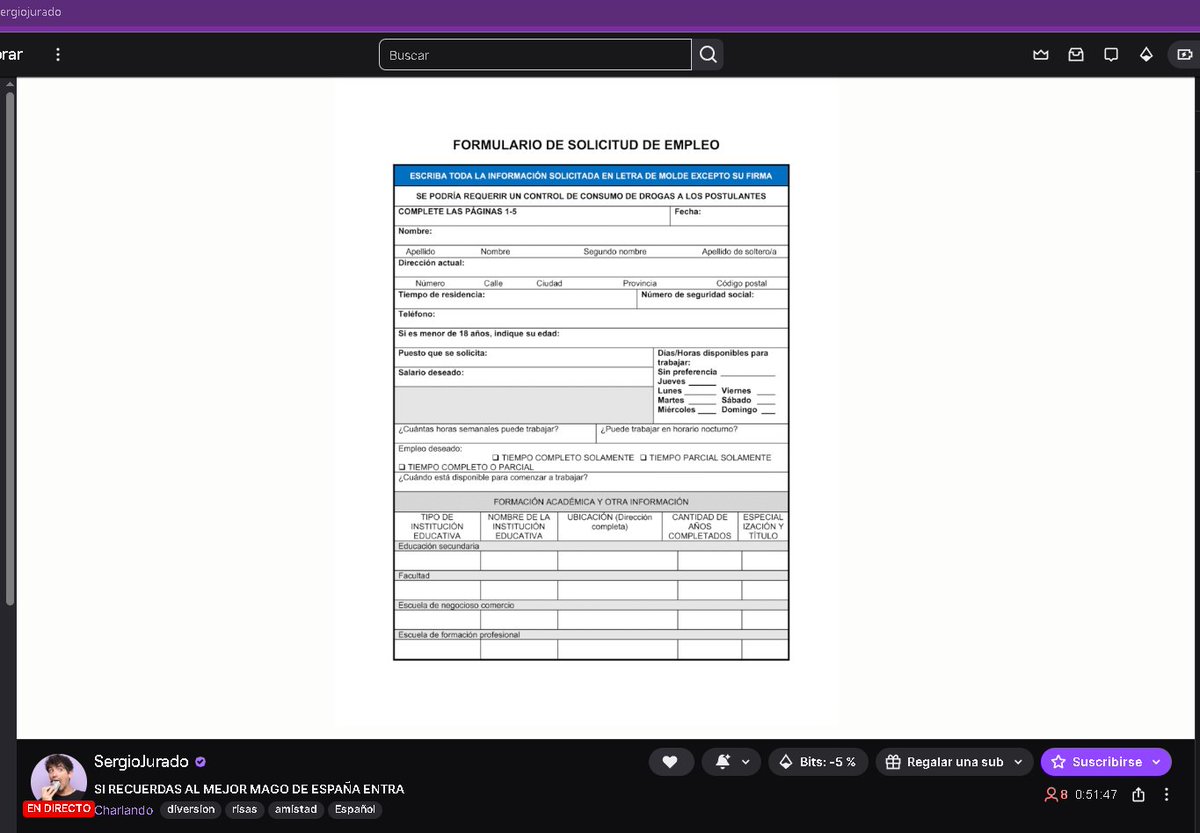The width and height of the screenshot is (1200, 833).
Task: Select the risas tag
Action: click(x=245, y=810)
